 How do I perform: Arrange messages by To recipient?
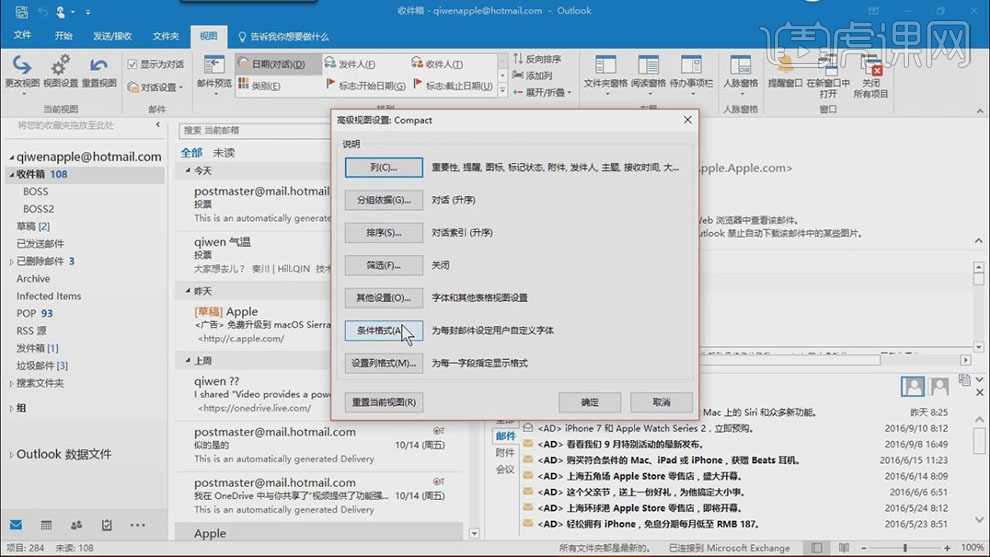click(x=437, y=64)
